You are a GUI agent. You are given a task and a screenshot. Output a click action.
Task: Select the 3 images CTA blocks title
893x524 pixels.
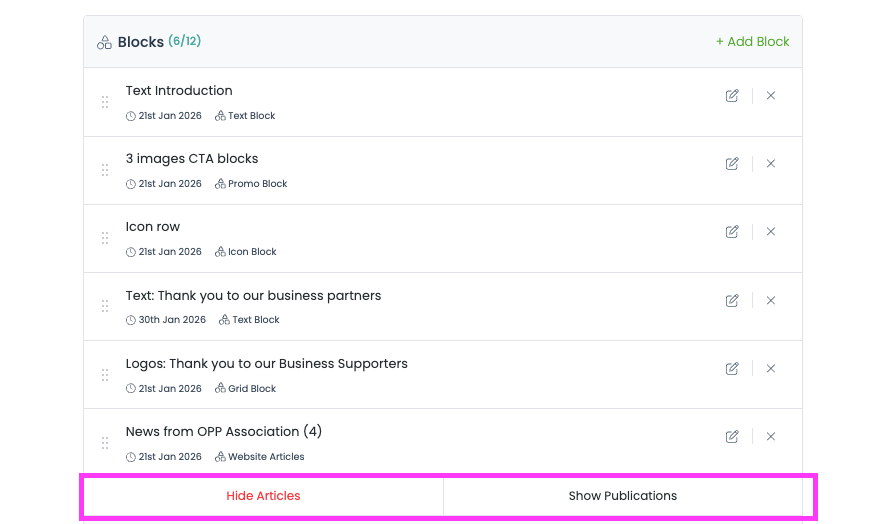[x=192, y=159]
